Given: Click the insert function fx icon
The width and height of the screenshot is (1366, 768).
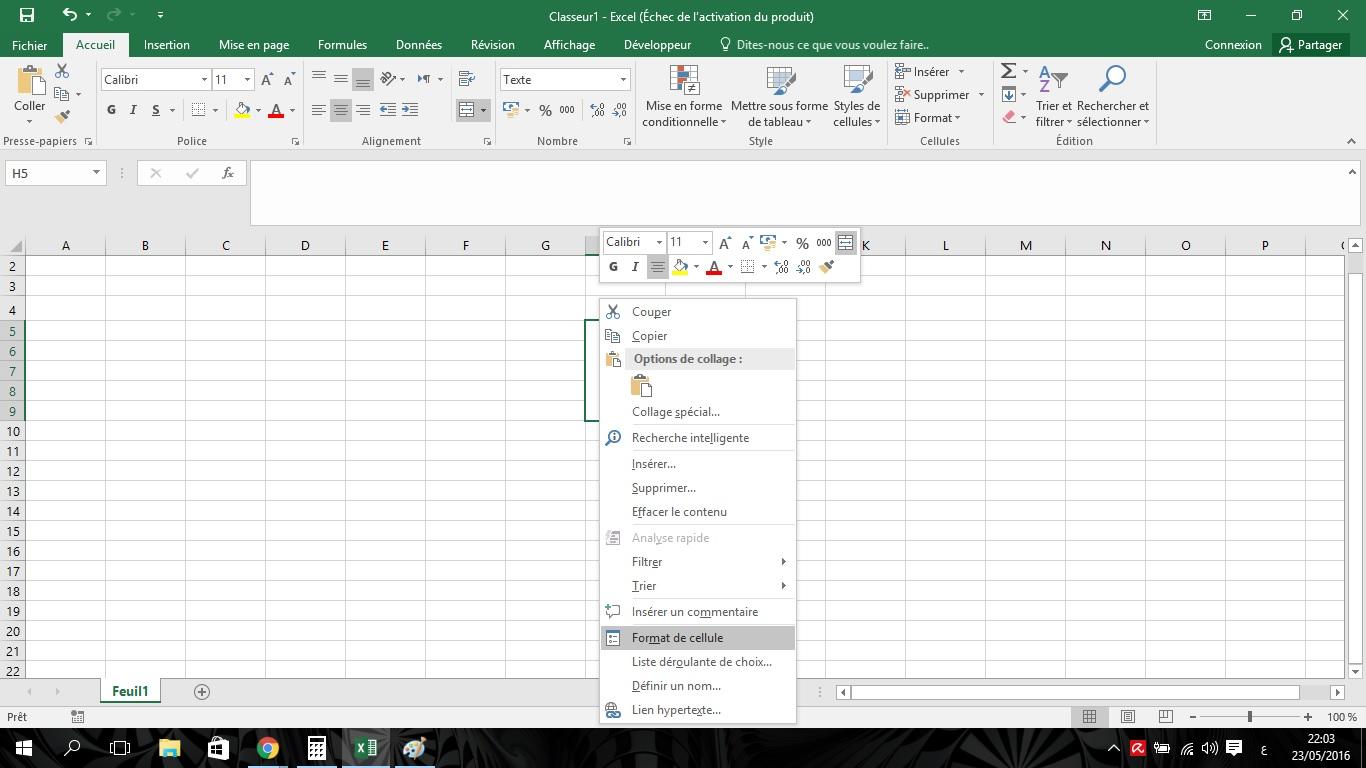Looking at the screenshot, I should click(228, 173).
